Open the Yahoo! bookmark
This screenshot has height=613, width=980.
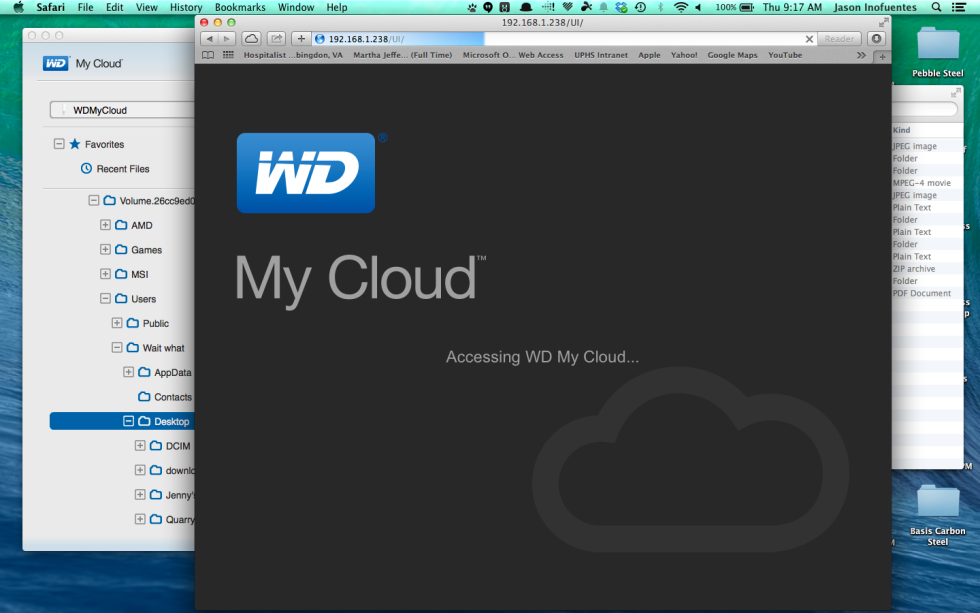click(684, 55)
